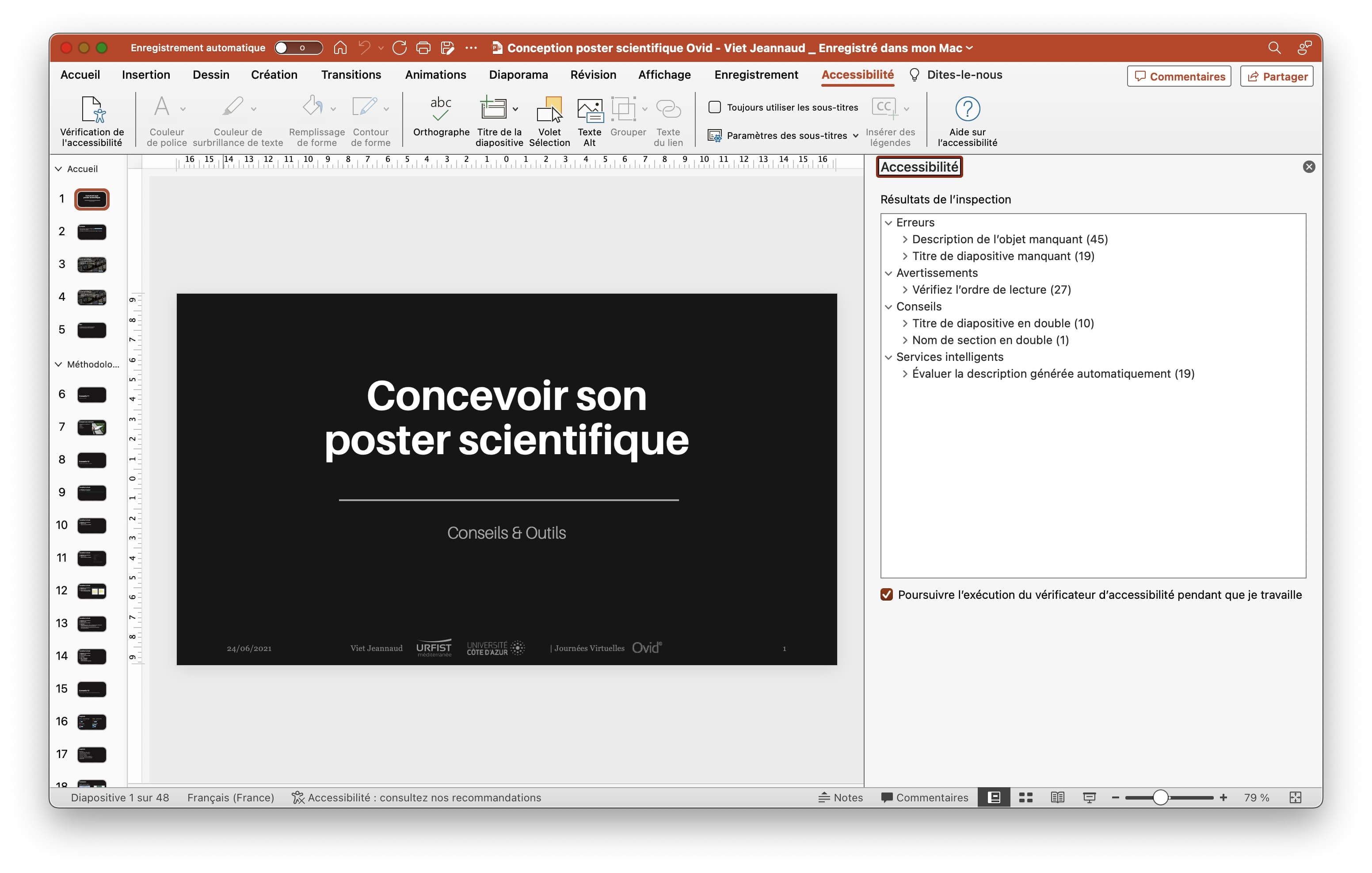Enable Toujours utiliser les sous-titres checkbox
Image resolution: width=1372 pixels, height=873 pixels.
click(714, 107)
